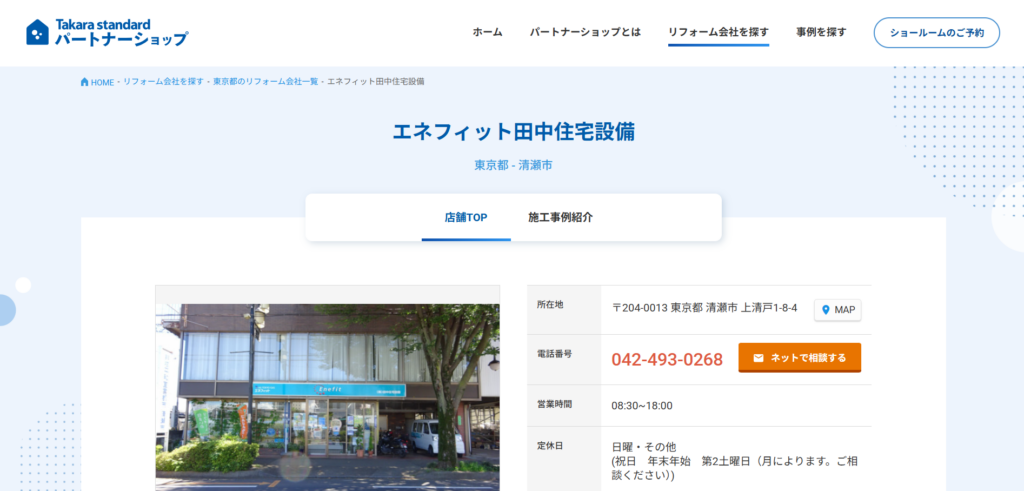Click the envelope ネットで相談する button
Viewport: 1024px width, 491px height.
pyautogui.click(x=799, y=358)
